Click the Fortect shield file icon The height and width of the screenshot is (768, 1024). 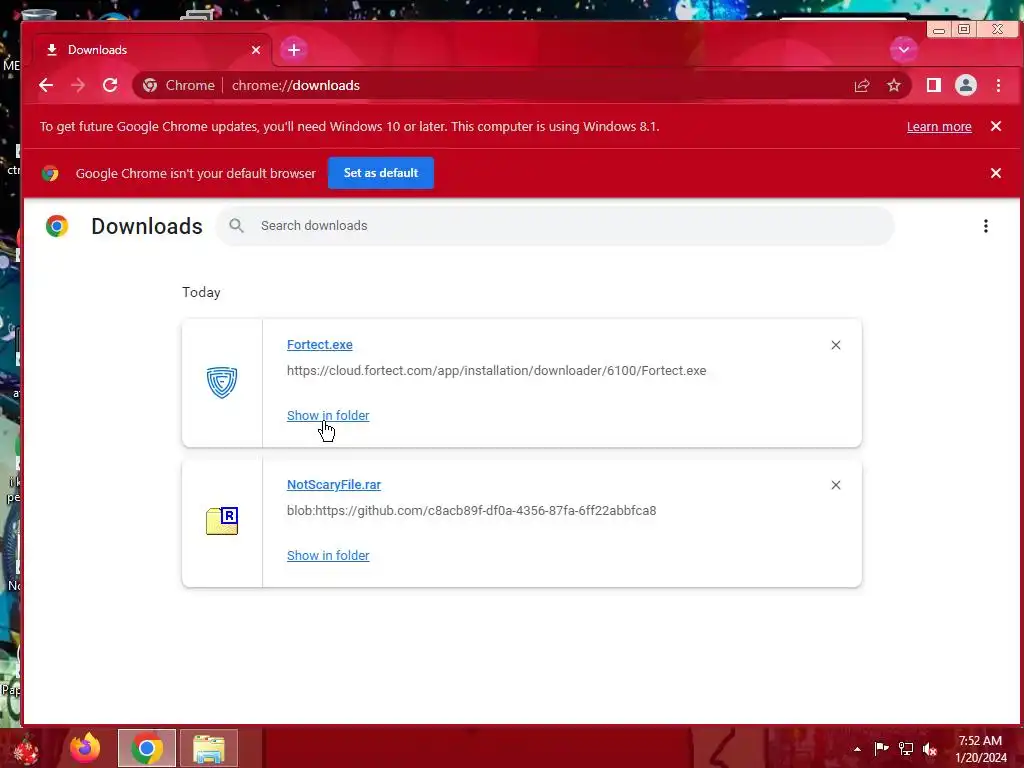pos(222,382)
